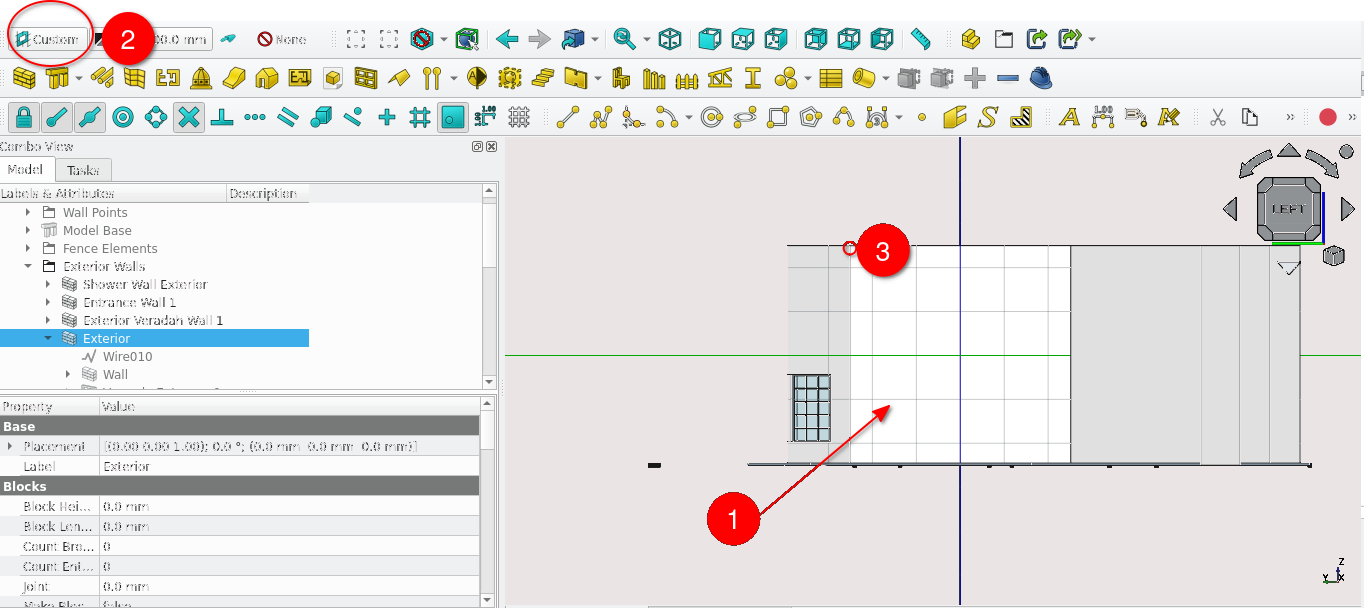Select the Draft Line tool
The width and height of the screenshot is (1364, 608).
click(x=568, y=117)
